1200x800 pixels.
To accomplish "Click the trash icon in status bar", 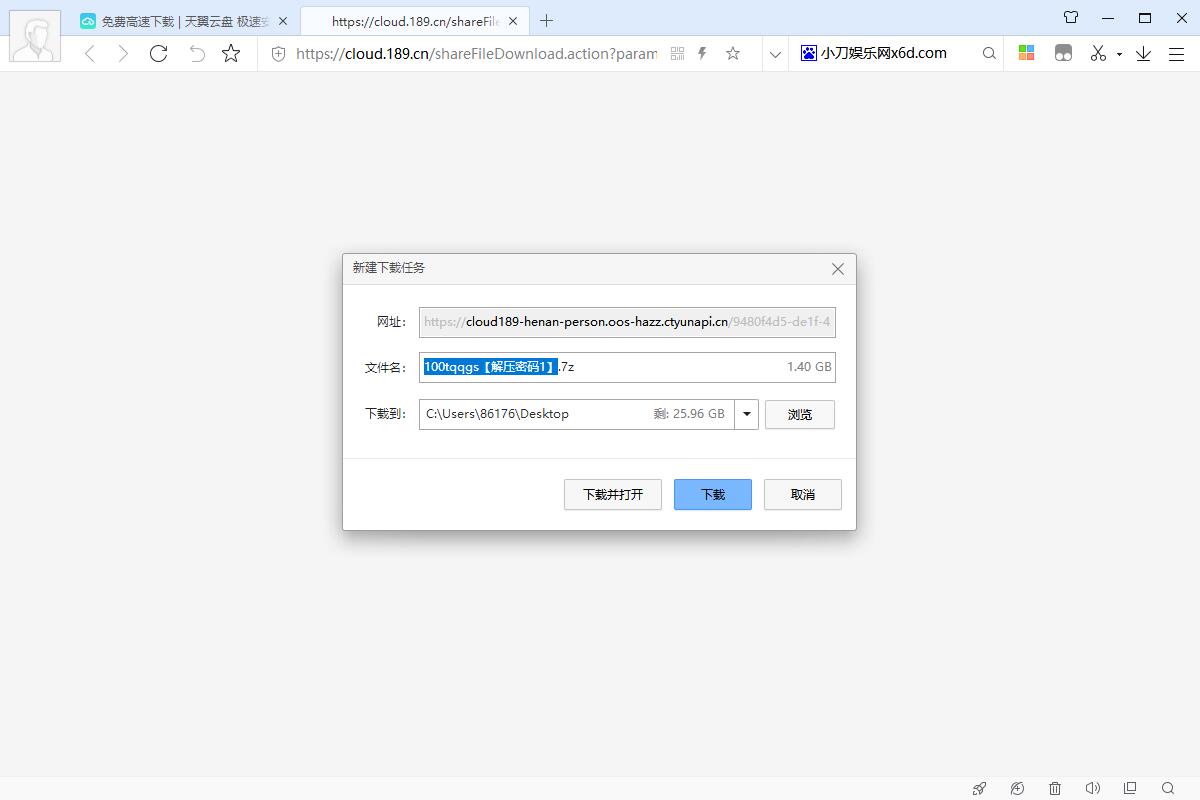I will [x=1055, y=788].
